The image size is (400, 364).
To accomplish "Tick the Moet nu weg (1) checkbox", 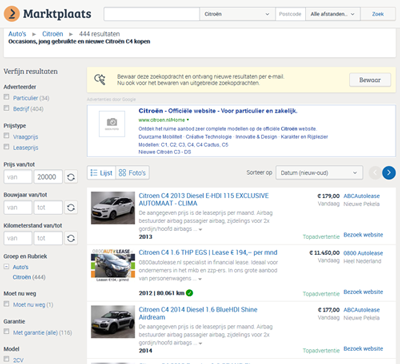I will click(x=6, y=304).
